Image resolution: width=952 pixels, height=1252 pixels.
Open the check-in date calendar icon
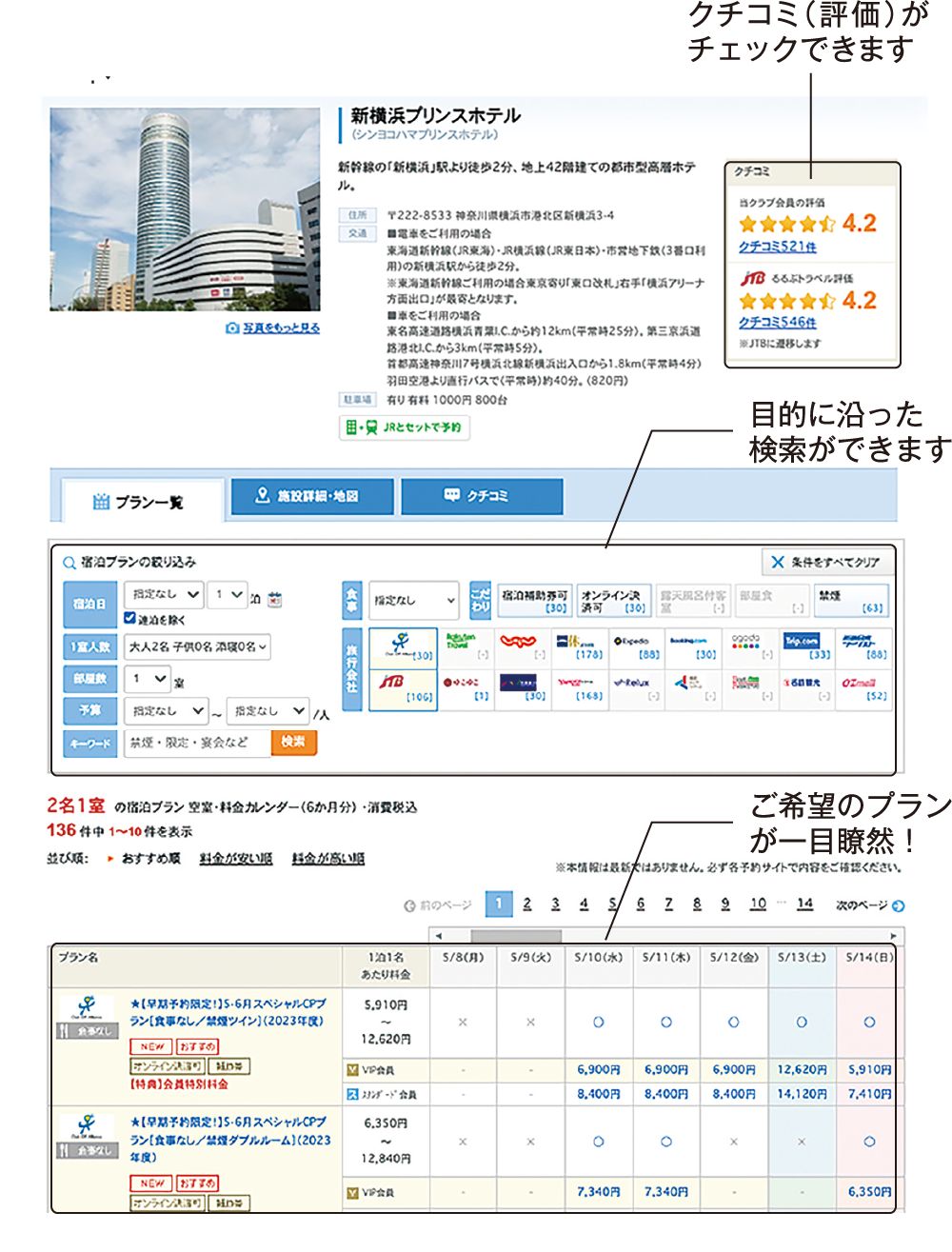pos(275,600)
